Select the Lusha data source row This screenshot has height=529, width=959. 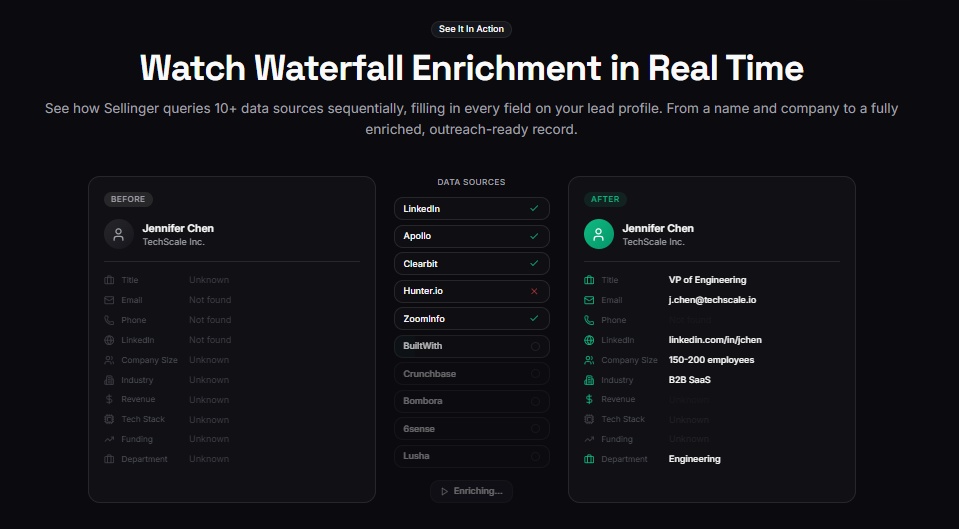pyautogui.click(x=472, y=456)
